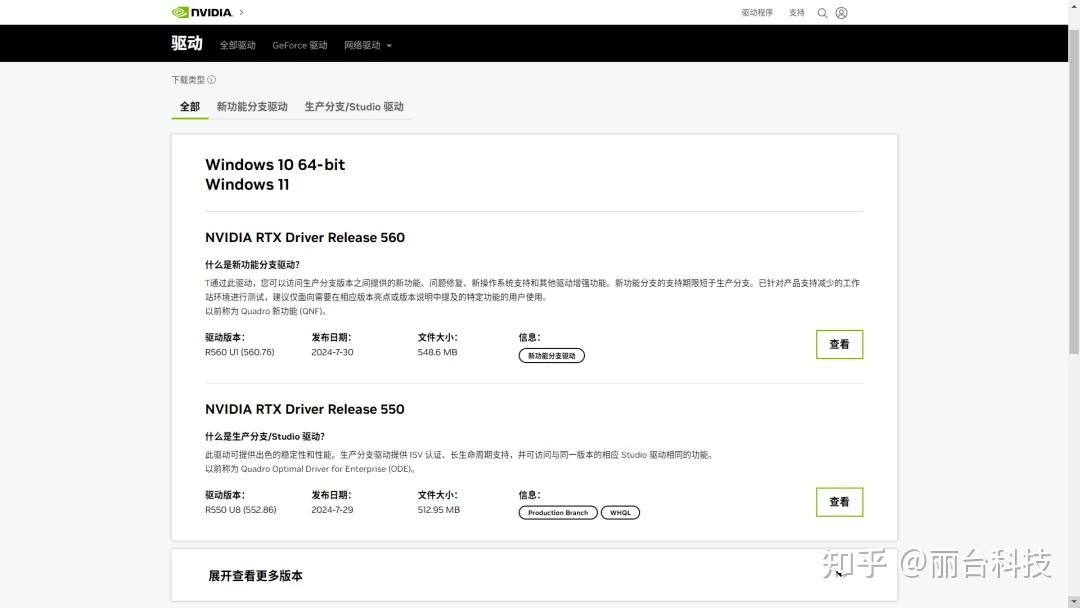Click the 什么是生产分支/Studio 驱动? heading
This screenshot has width=1080, height=608.
point(264,437)
